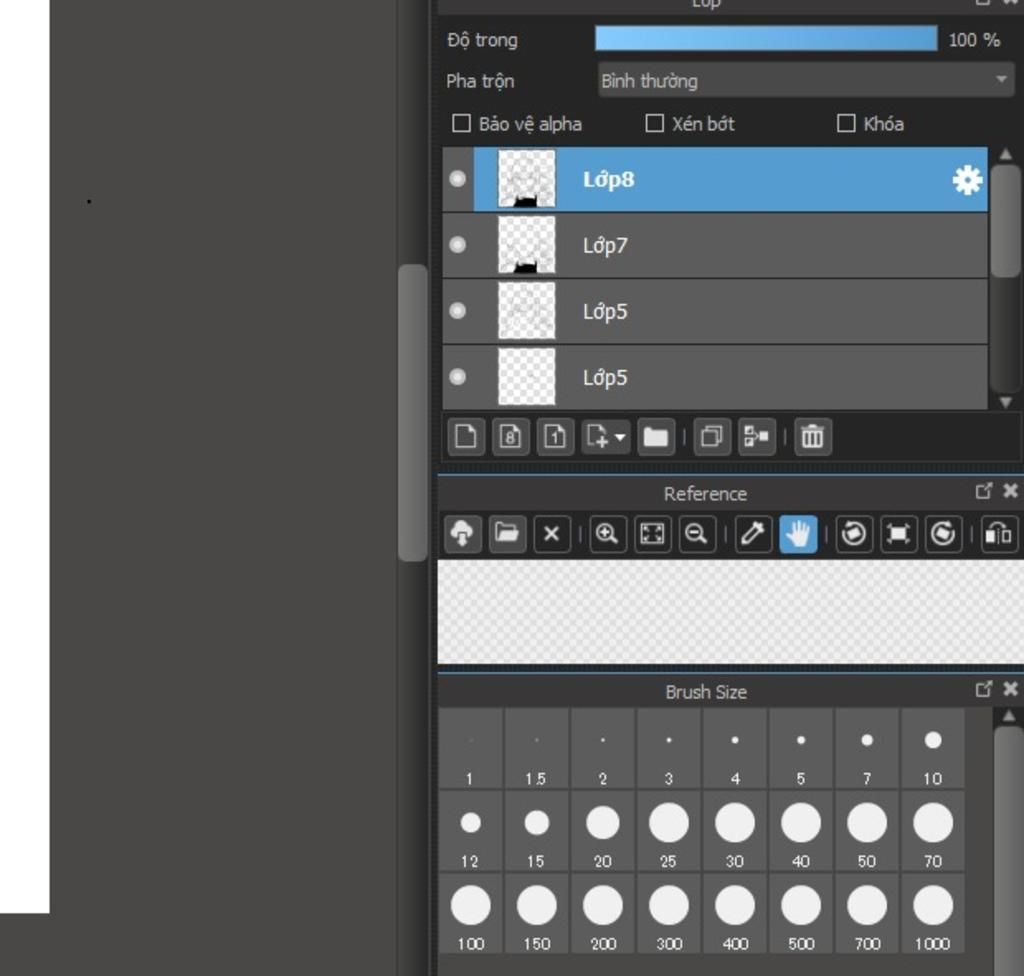The image size is (1024, 976).
Task: Choose brush size 1.5
Action: 536,749
